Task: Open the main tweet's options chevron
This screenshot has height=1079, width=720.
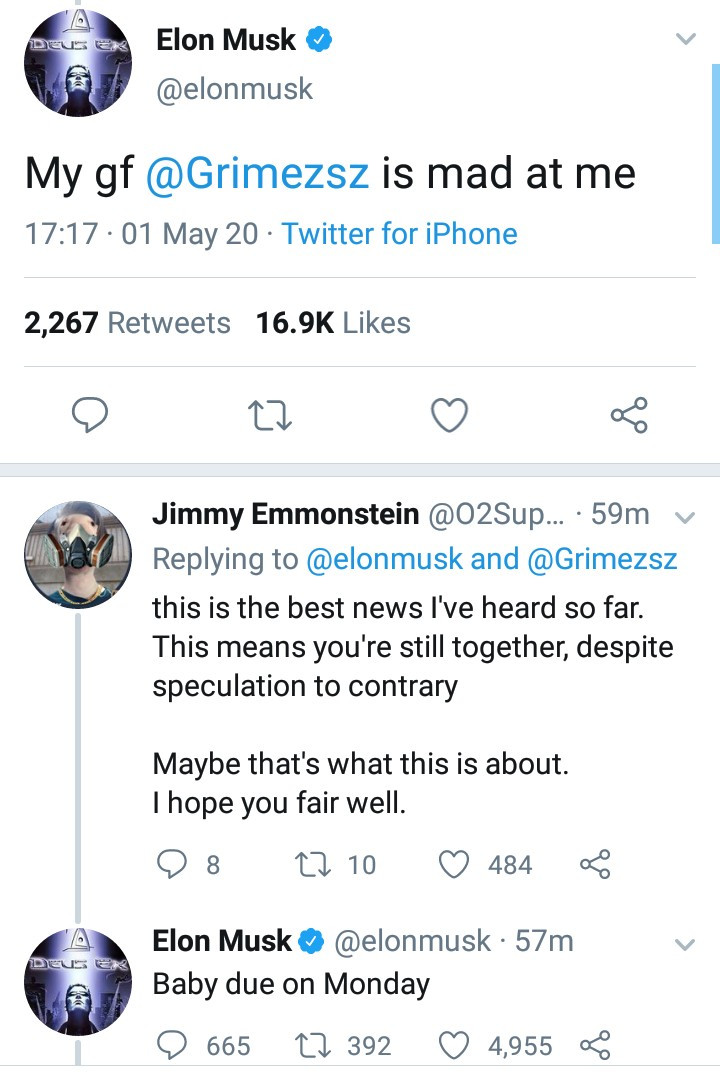Action: coord(685,40)
